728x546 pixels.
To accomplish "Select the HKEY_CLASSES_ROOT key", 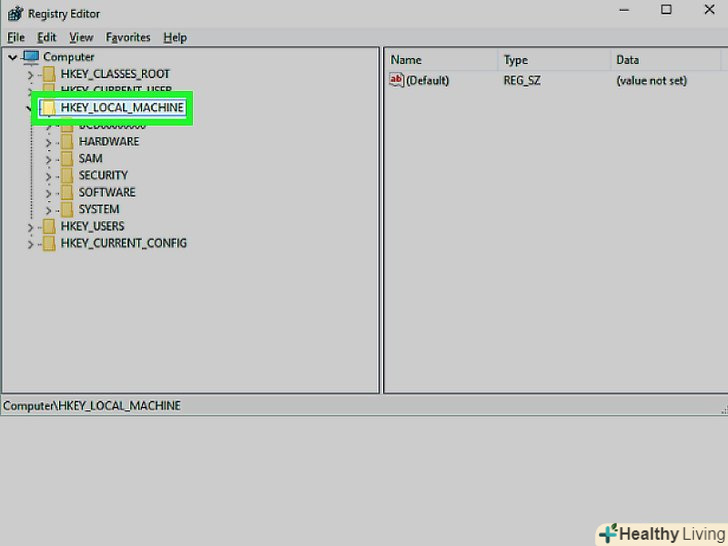I will (x=115, y=74).
